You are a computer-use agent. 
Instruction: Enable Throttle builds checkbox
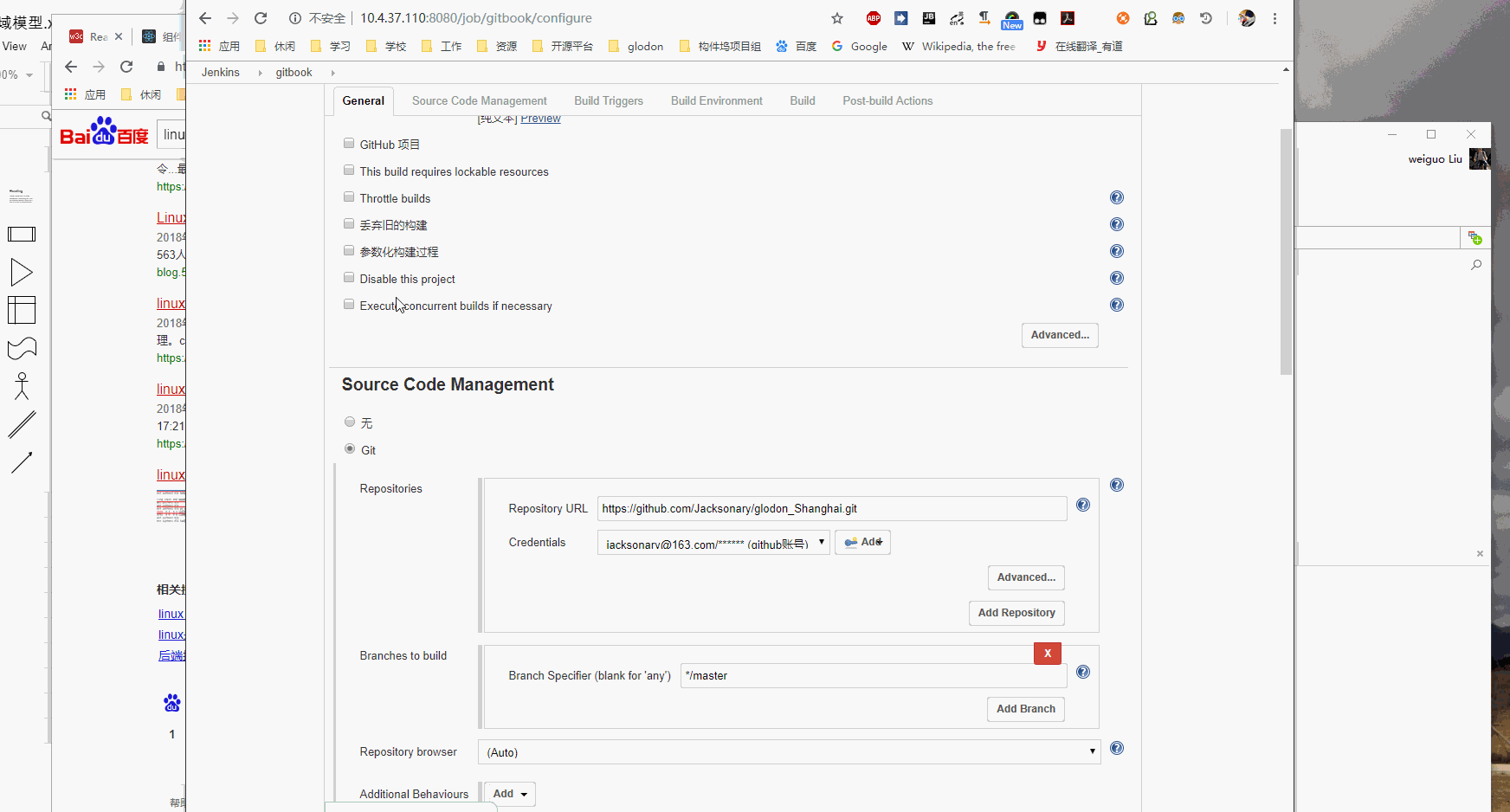click(x=349, y=197)
